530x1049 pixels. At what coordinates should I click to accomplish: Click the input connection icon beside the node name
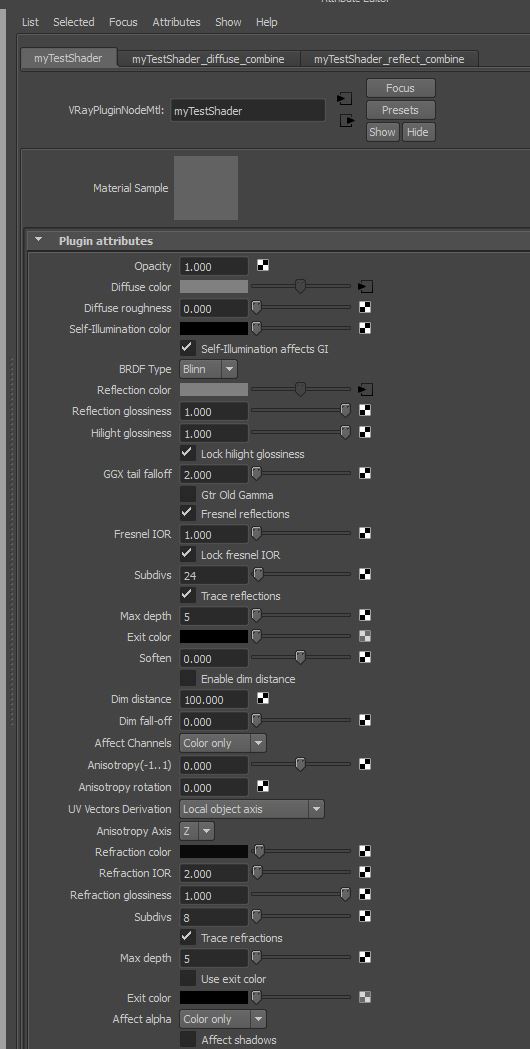(x=345, y=98)
